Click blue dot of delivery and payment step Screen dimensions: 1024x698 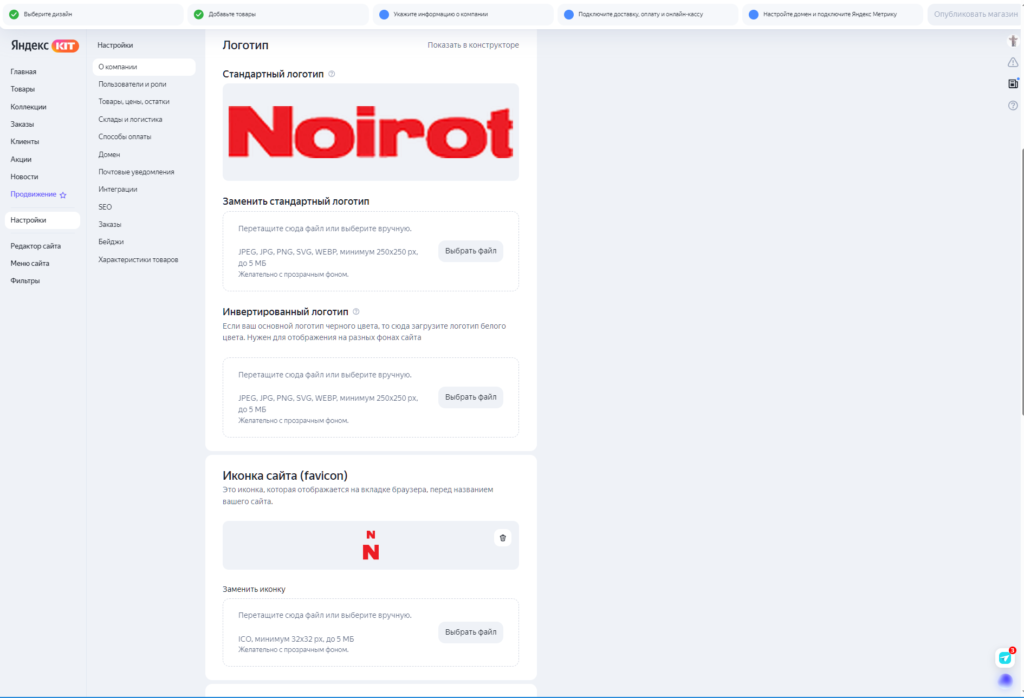pos(569,14)
